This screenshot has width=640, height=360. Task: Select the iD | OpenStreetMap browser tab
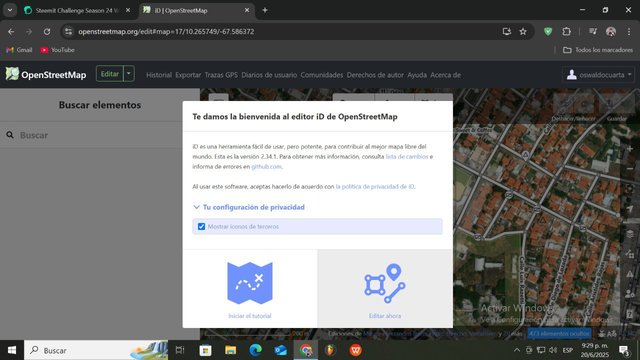tap(197, 11)
